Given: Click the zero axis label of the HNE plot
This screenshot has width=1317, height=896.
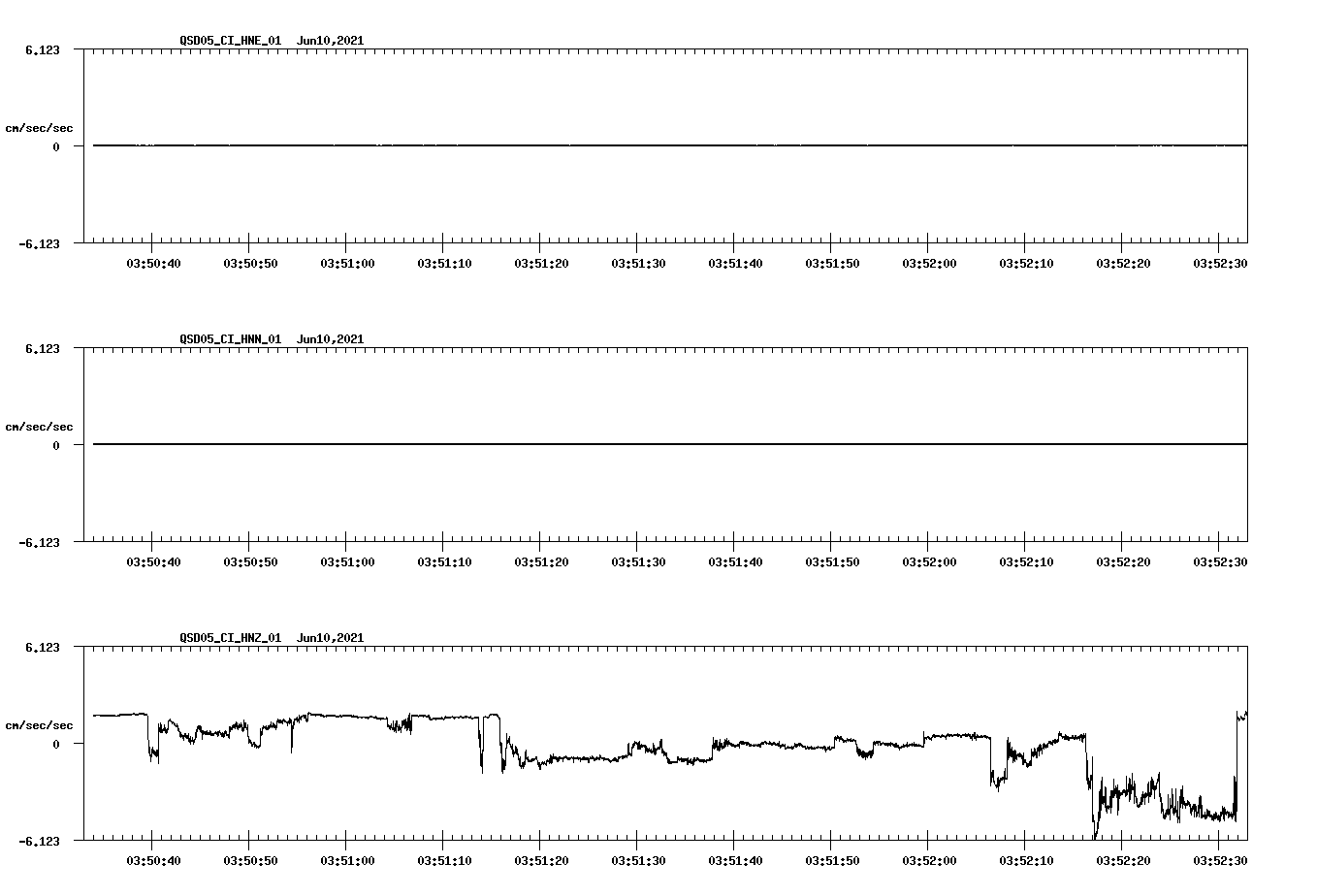Looking at the screenshot, I should click(x=56, y=146).
